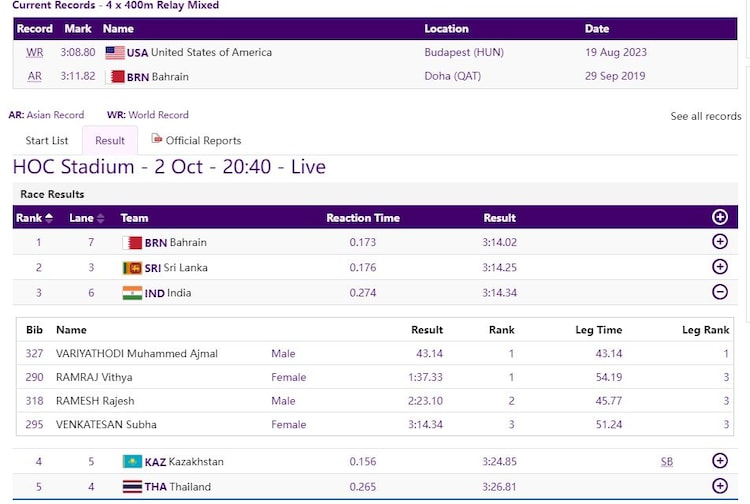Screen dimensions: 750x504
Task: Expand Bahrain team leg details
Action: [x=719, y=242]
